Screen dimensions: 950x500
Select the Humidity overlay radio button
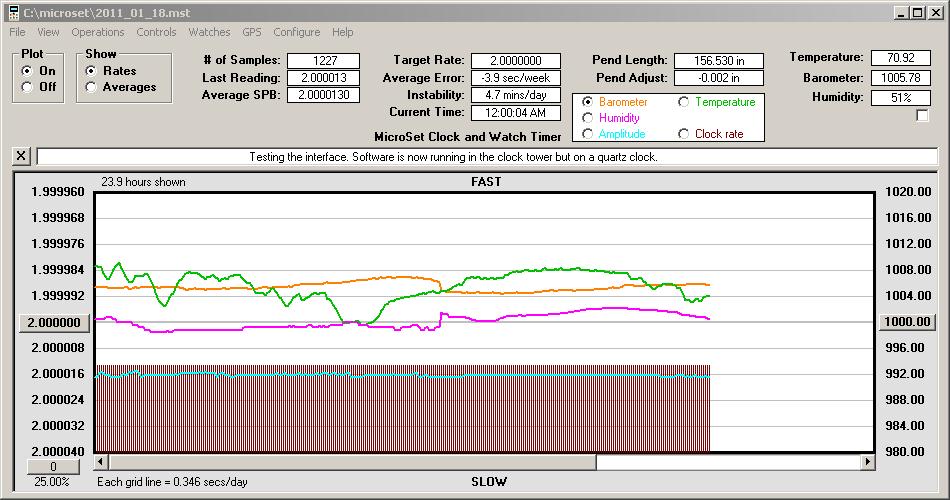587,118
